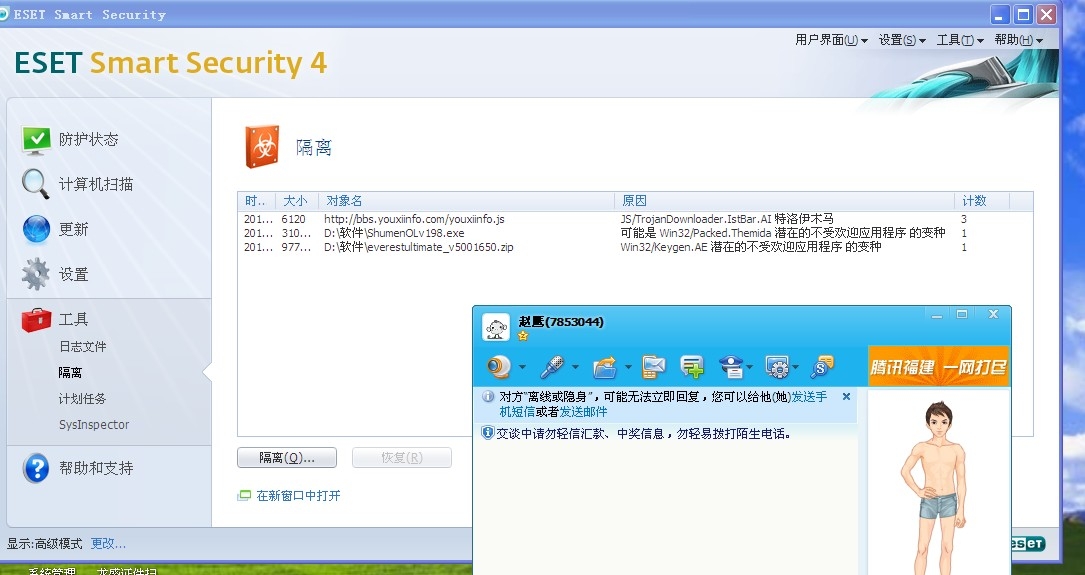Image resolution: width=1085 pixels, height=575 pixels.
Task: Expand the video call dropdown arrow
Action: (x=522, y=367)
